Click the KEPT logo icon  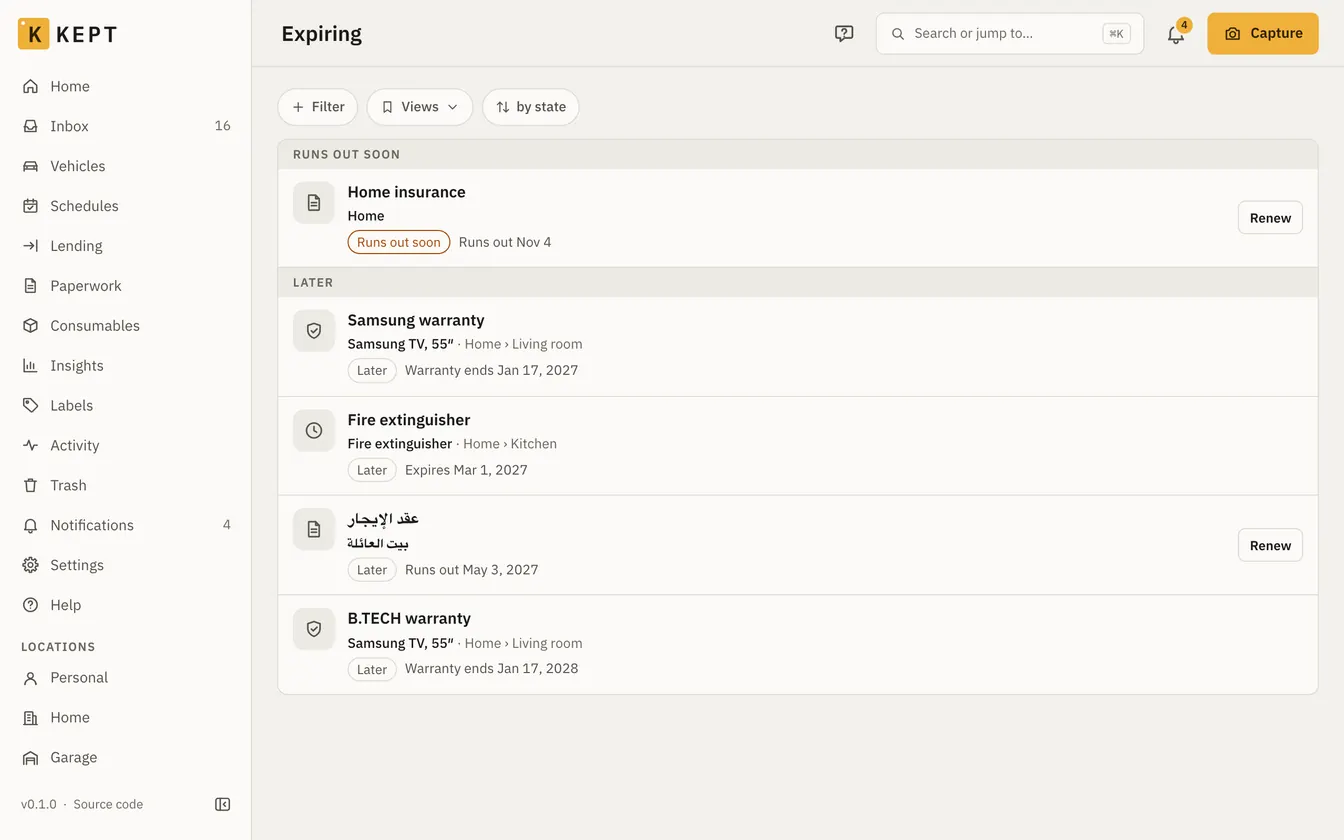point(33,34)
